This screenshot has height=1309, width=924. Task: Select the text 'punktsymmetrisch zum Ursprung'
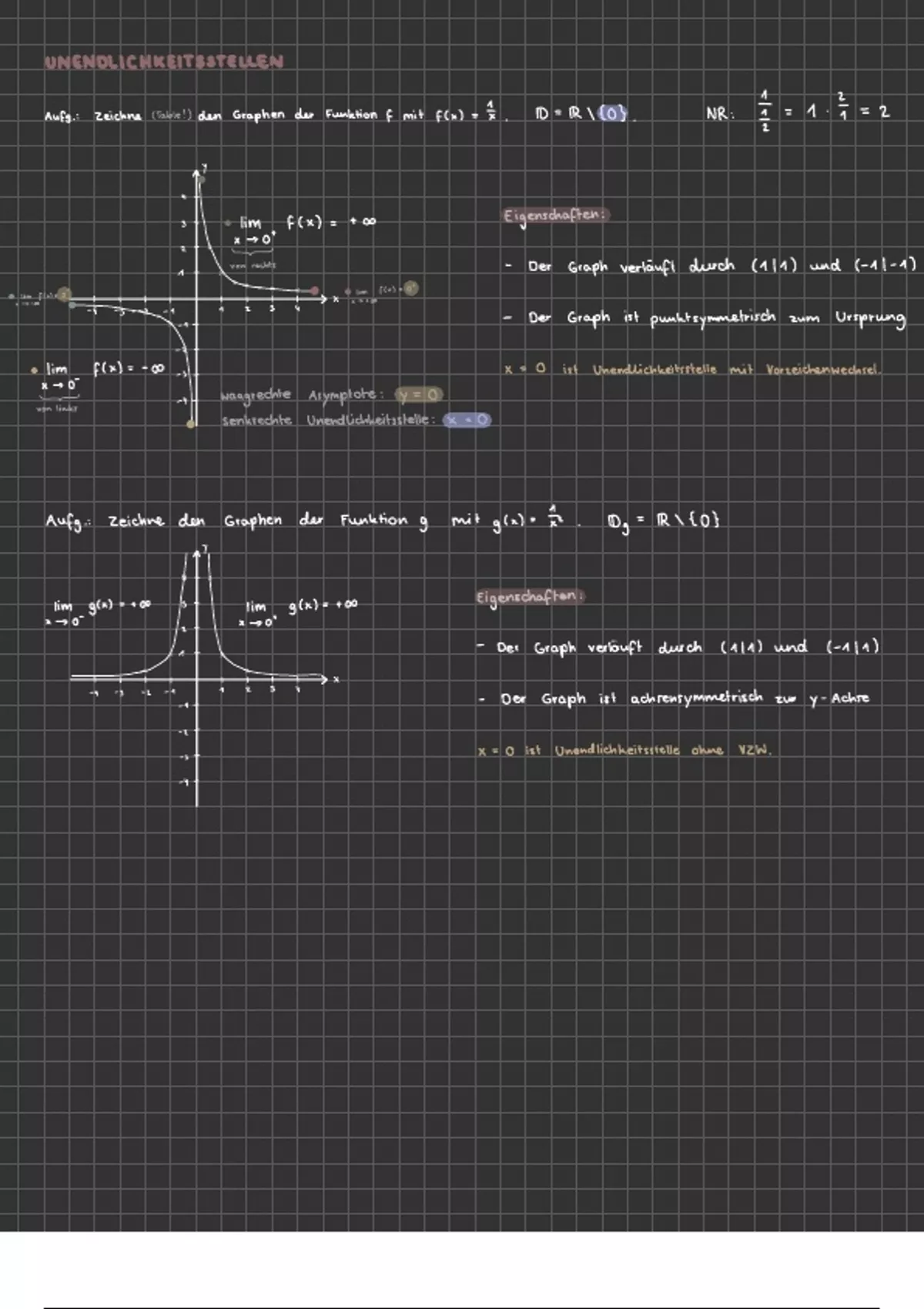pyautogui.click(x=777, y=318)
